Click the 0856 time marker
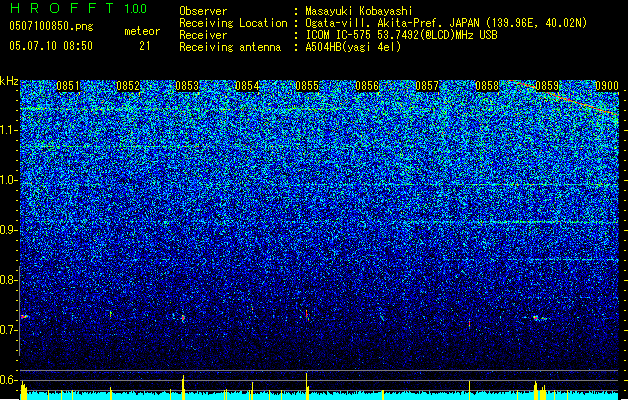 pyautogui.click(x=367, y=86)
